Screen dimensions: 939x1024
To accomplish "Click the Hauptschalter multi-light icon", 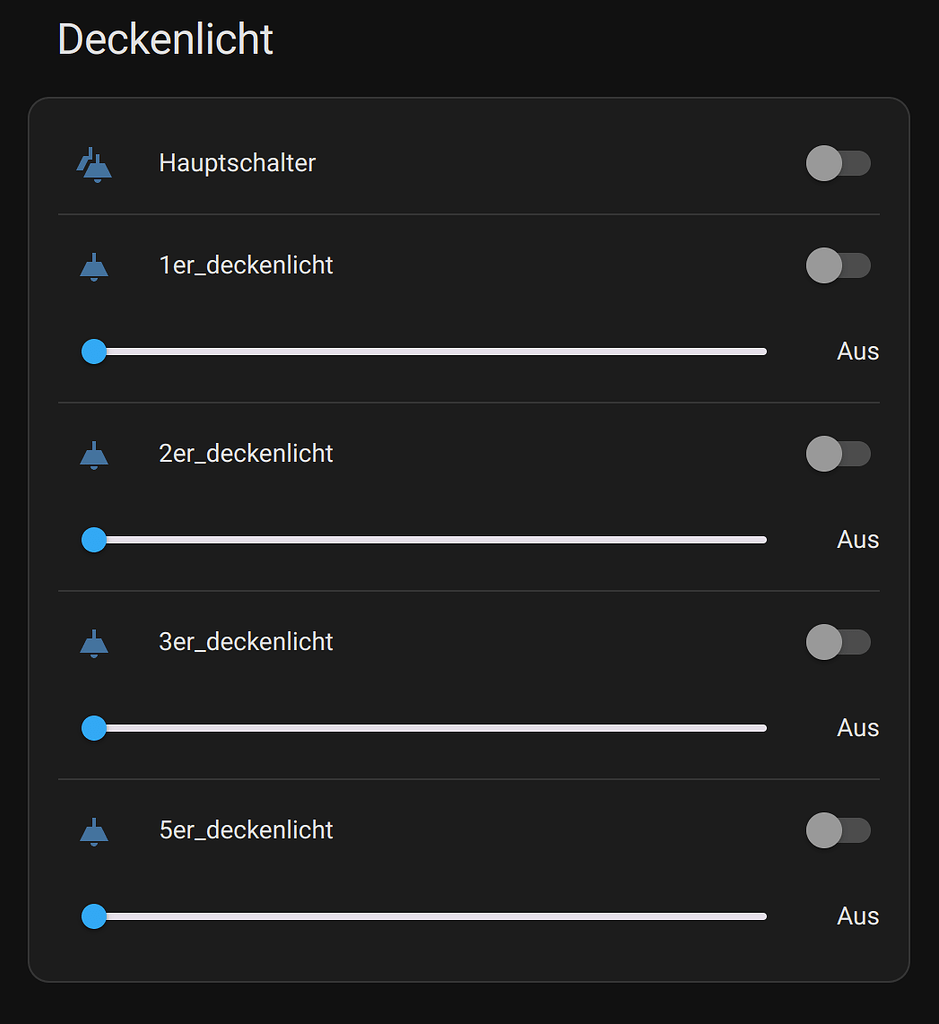I will pos(94,164).
